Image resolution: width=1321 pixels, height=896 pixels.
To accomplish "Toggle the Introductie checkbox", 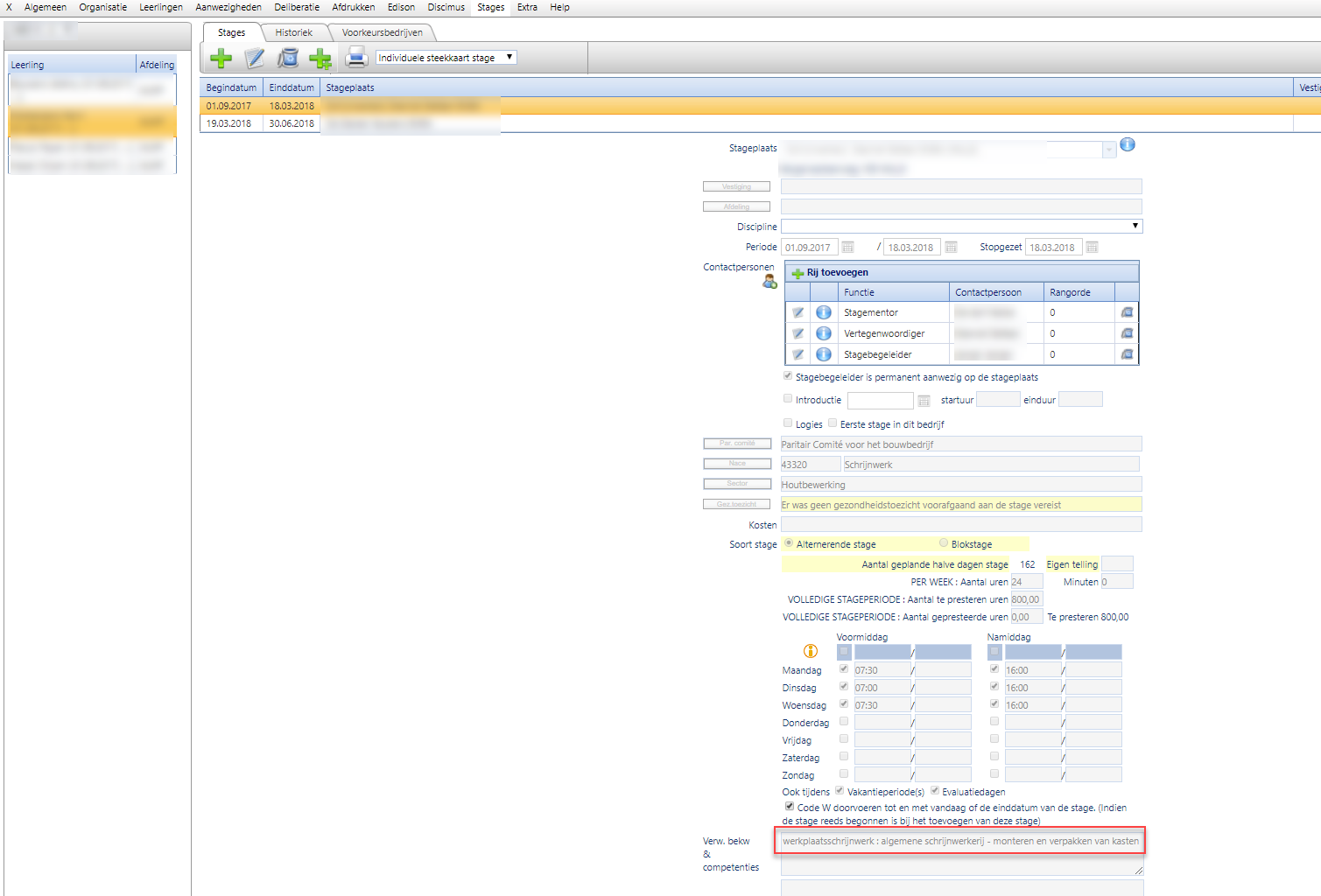I will pyautogui.click(x=788, y=399).
